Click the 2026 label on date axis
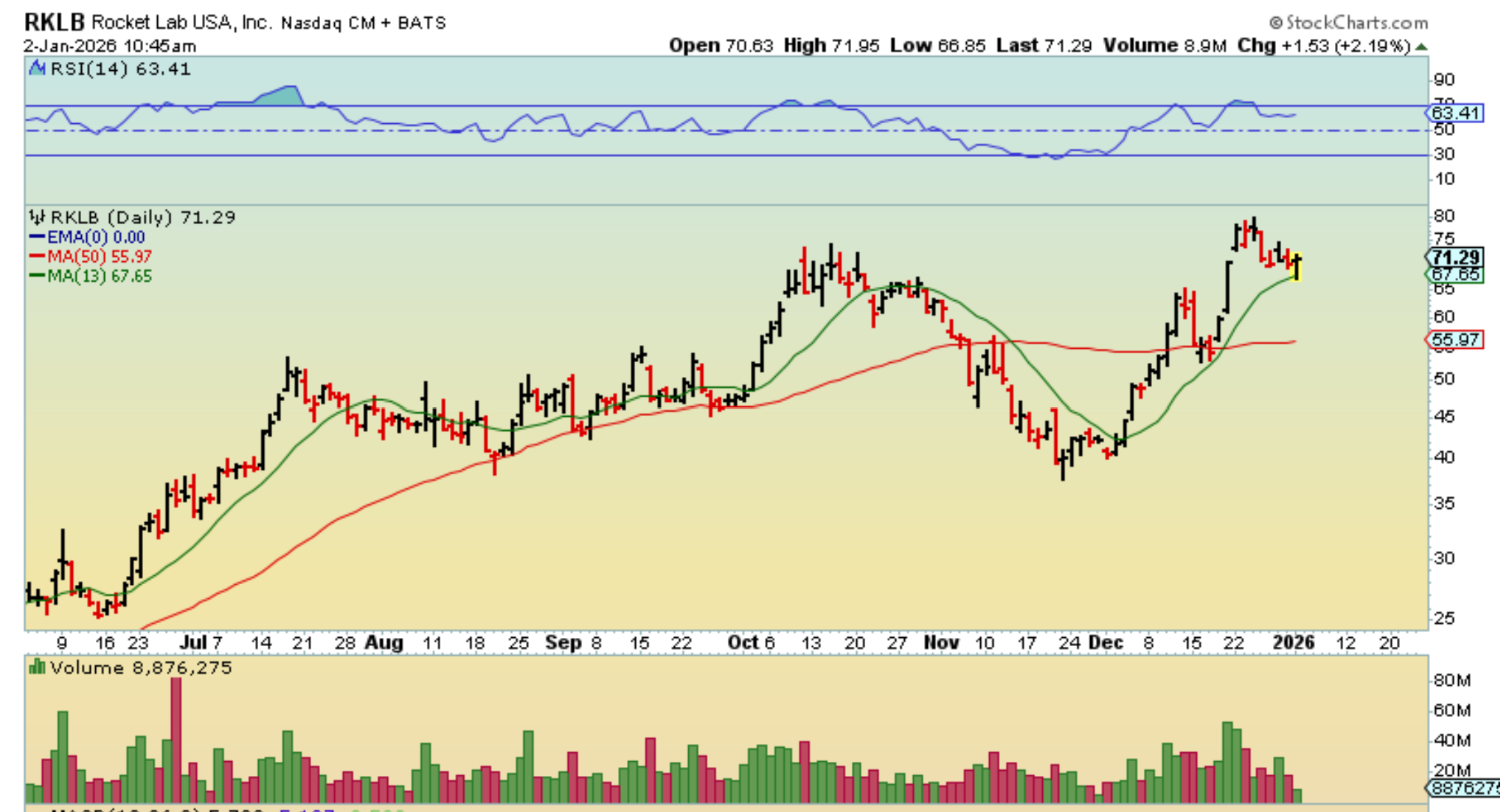 pyautogui.click(x=1294, y=642)
